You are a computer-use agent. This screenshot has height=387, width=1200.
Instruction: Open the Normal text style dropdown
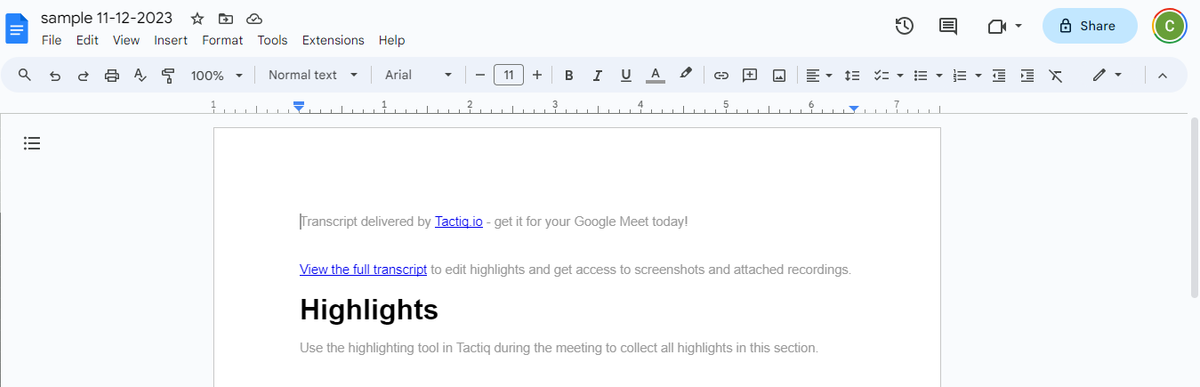click(x=312, y=75)
